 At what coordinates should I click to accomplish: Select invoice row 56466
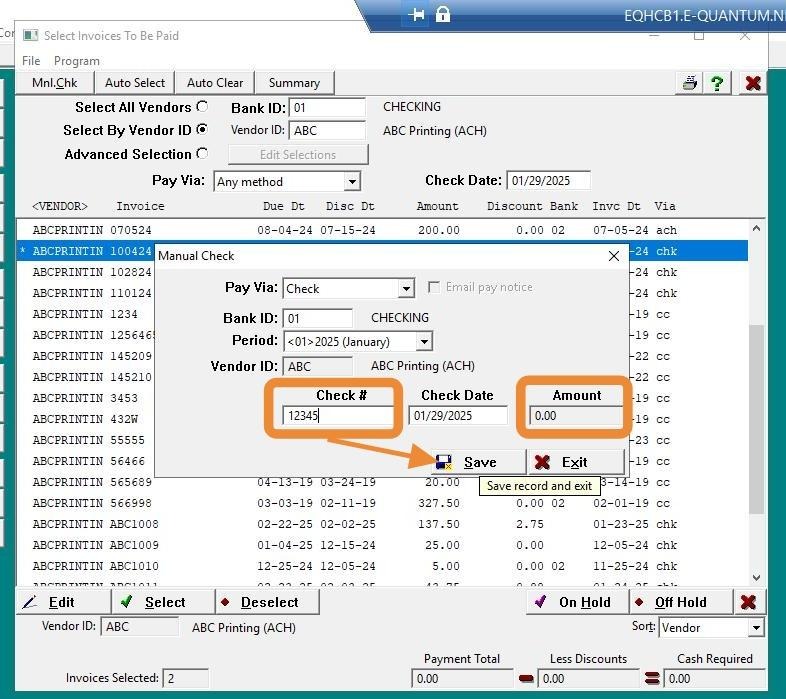coord(382,461)
